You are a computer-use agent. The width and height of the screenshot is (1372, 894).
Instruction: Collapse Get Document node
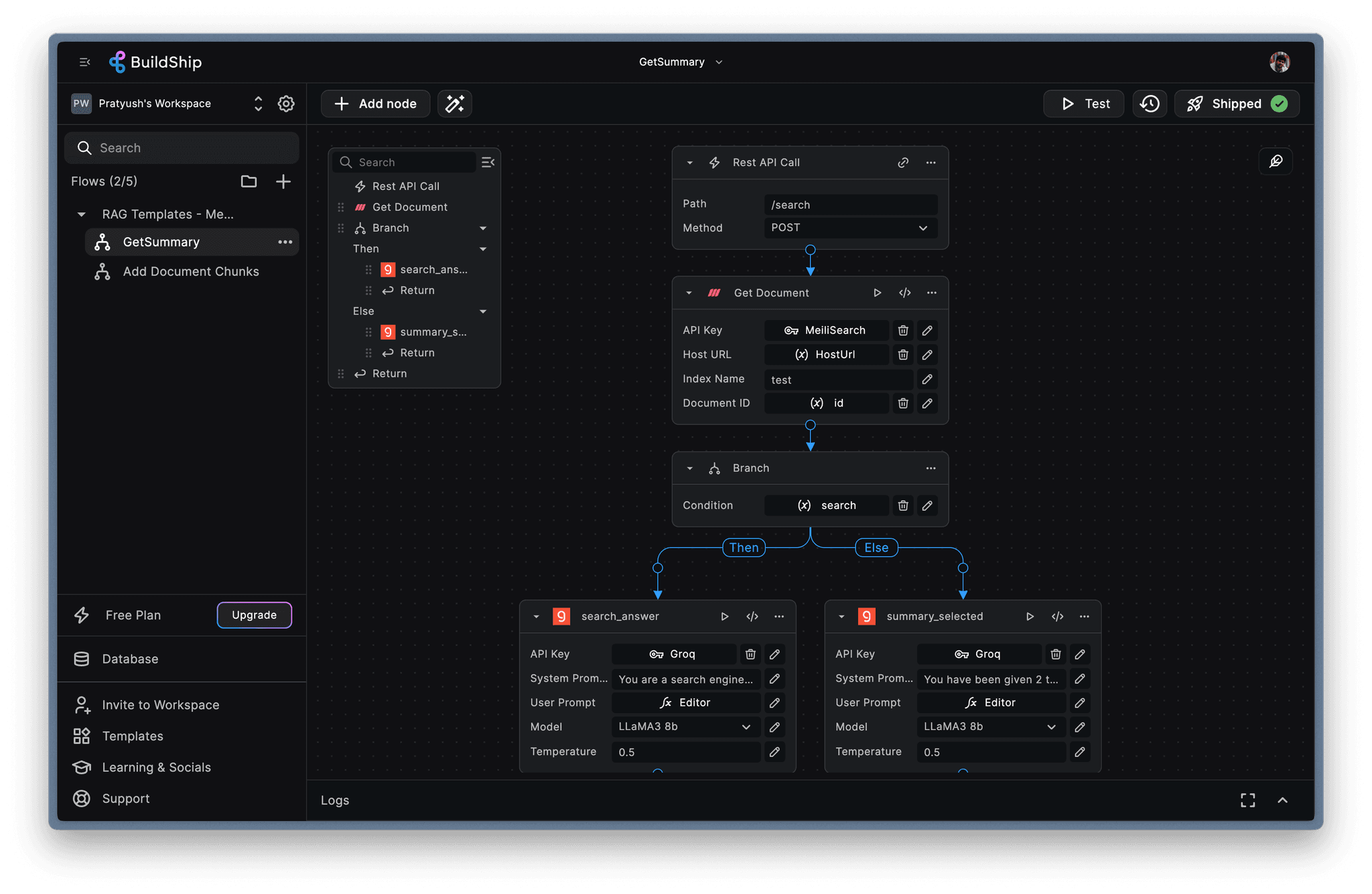point(689,293)
